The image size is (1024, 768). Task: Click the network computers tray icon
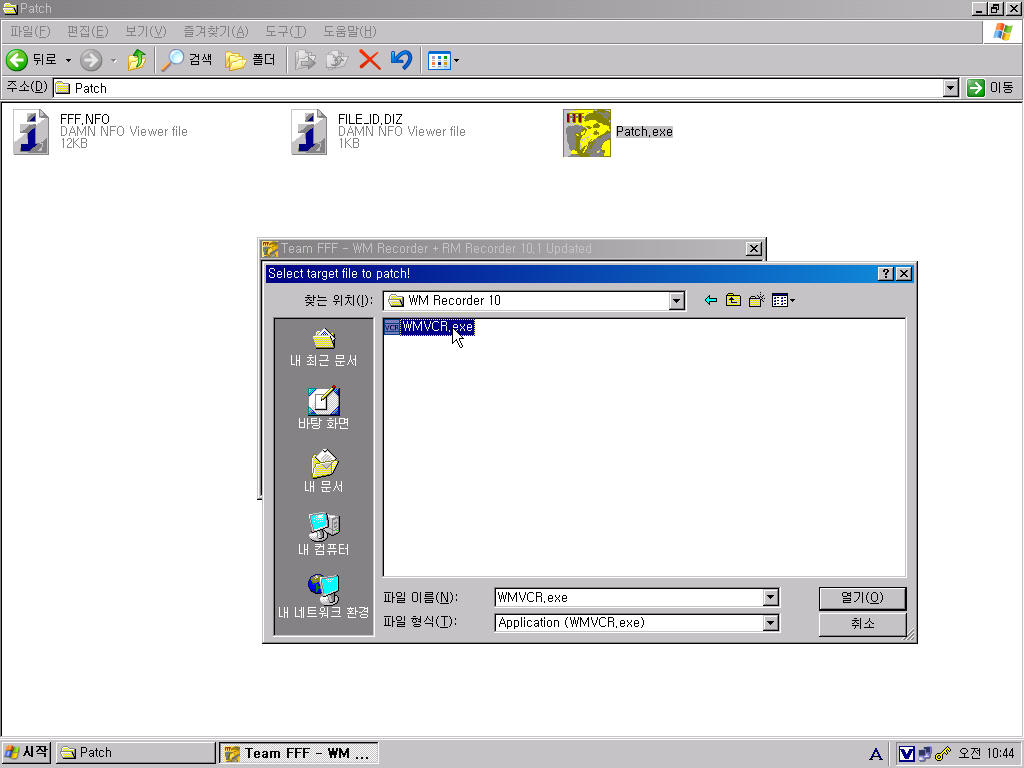(x=924, y=754)
